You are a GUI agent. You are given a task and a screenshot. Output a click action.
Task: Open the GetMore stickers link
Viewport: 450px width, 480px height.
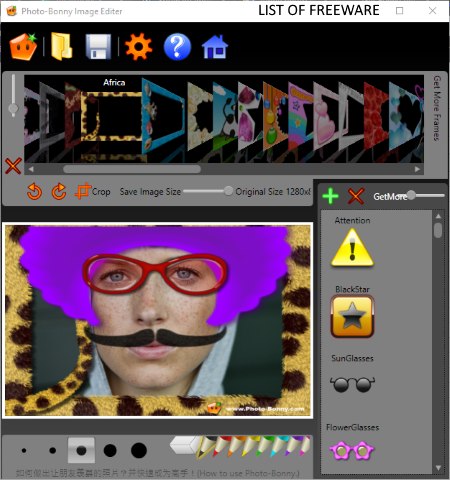[390, 197]
